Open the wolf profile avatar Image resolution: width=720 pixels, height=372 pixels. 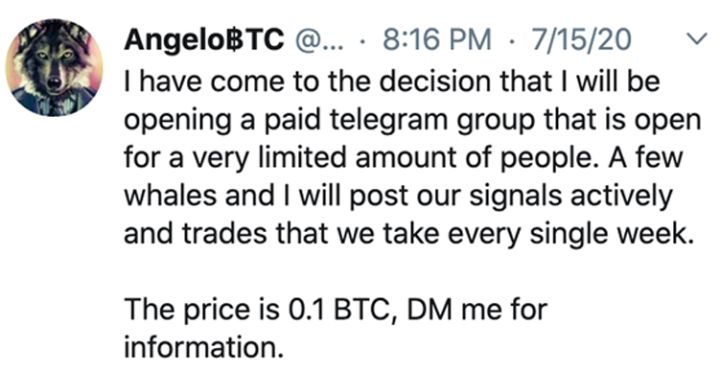click(x=54, y=68)
